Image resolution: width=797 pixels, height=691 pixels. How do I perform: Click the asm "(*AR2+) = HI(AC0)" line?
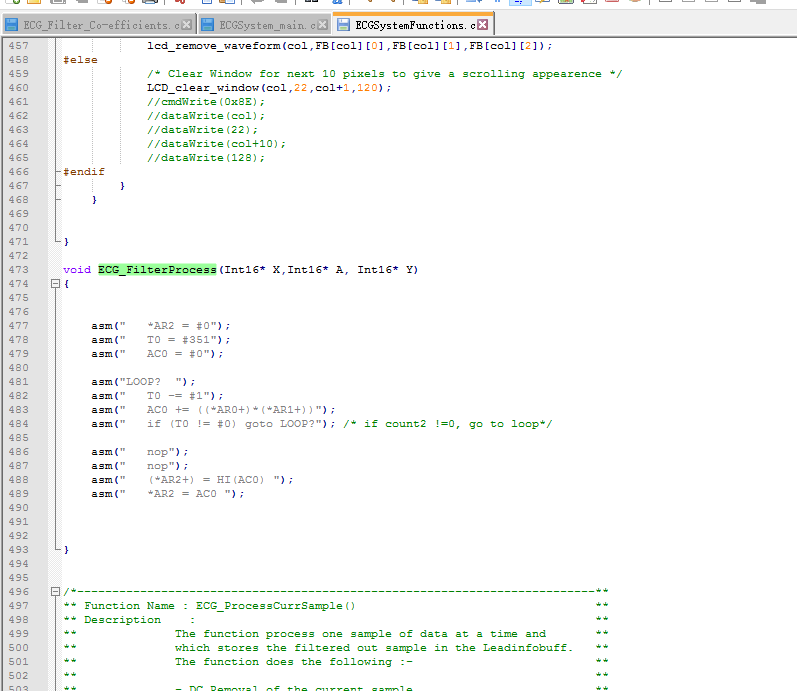tap(192, 479)
